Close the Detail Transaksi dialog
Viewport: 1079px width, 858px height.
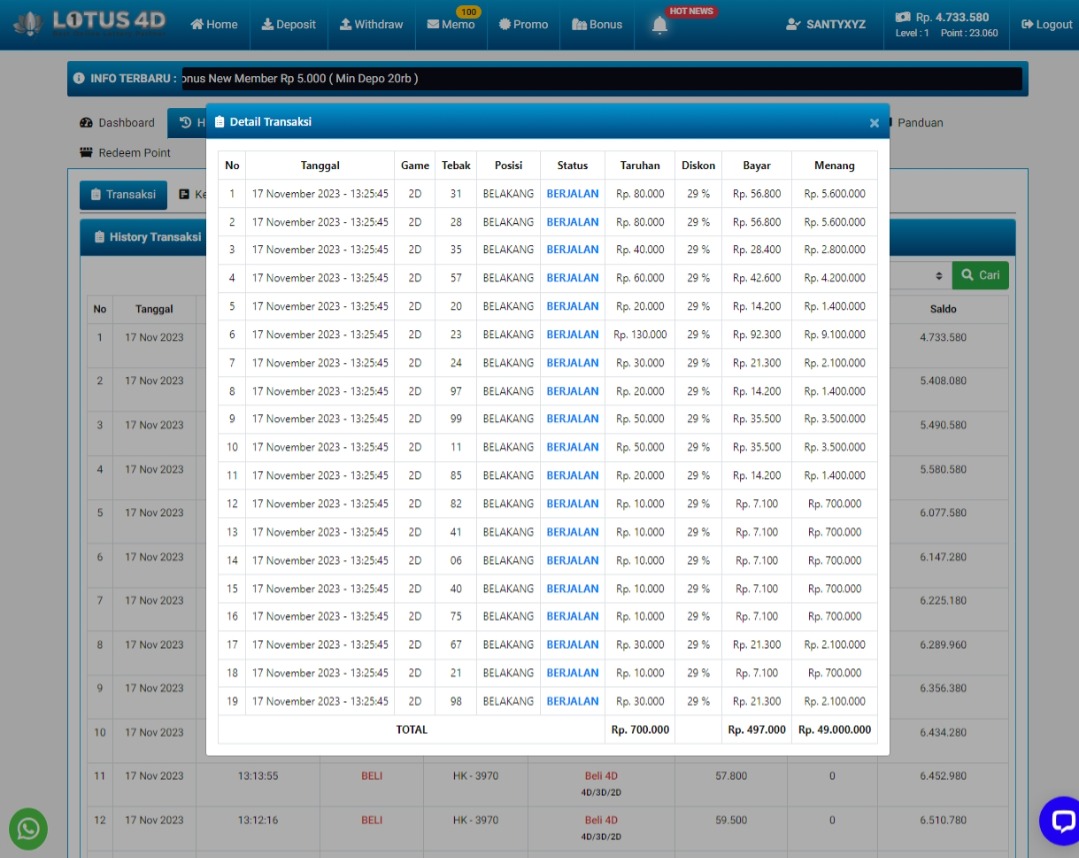[874, 123]
